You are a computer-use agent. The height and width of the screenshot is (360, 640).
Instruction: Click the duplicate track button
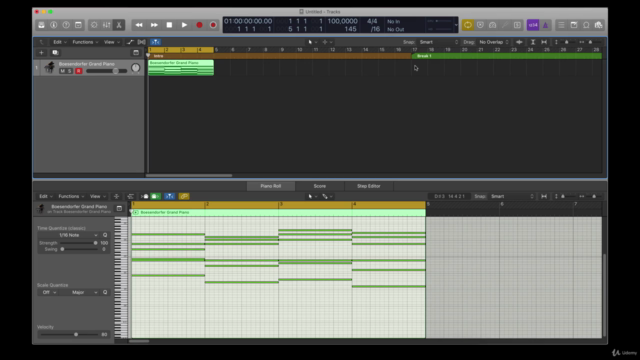coord(56,53)
